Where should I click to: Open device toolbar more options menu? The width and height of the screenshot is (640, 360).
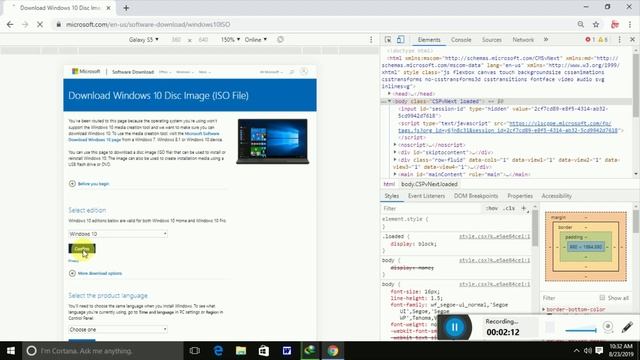pyautogui.click(x=371, y=40)
